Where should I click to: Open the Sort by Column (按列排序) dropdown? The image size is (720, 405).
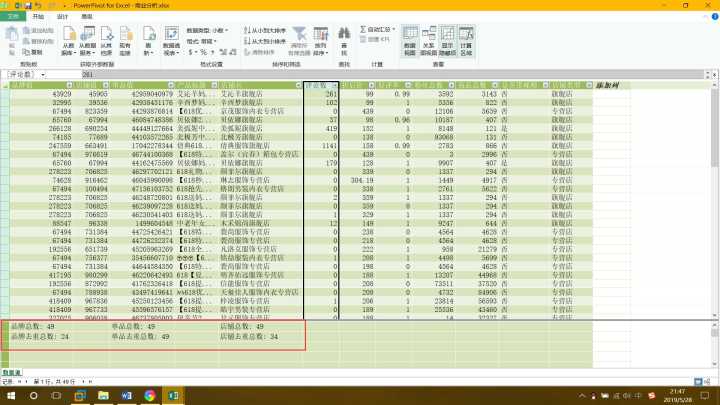321,47
